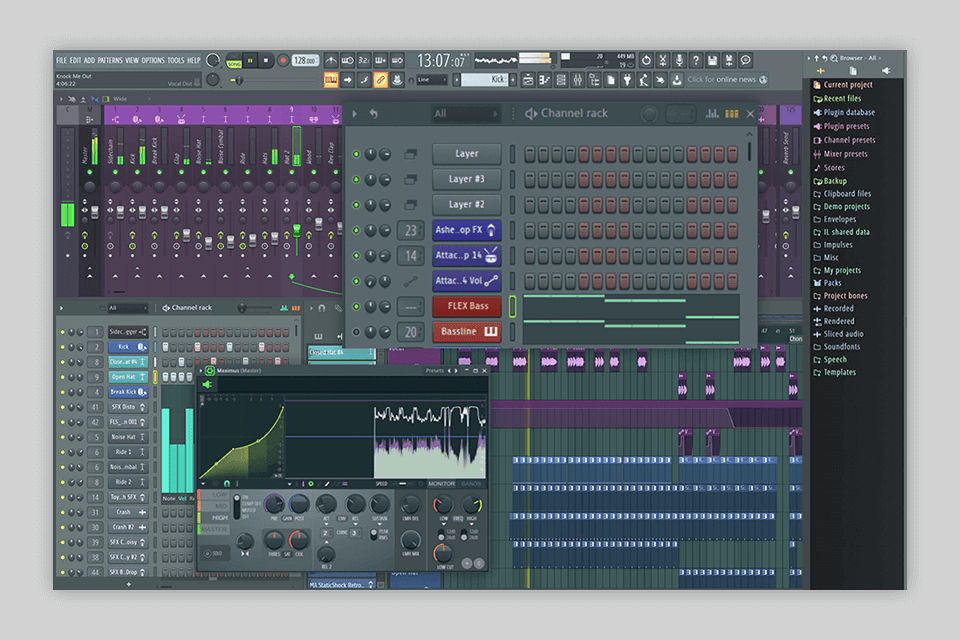Select the FLEX Bass channel button
Viewport: 960px width, 640px height.
pos(467,306)
